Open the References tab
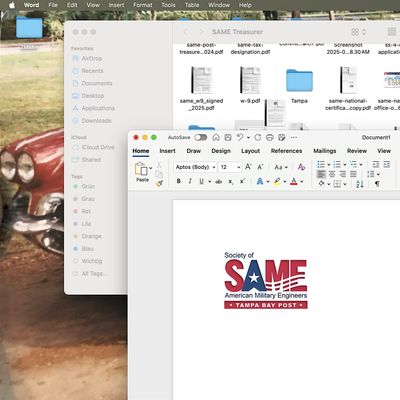 [x=286, y=151]
